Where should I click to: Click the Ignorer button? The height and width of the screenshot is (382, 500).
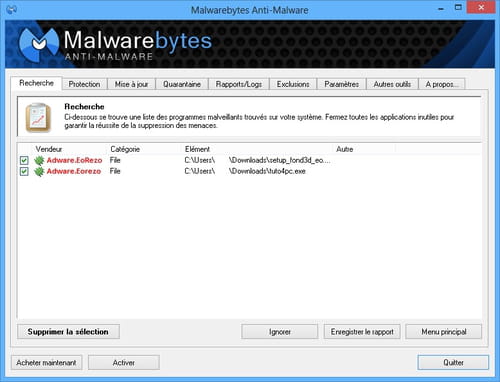click(280, 332)
